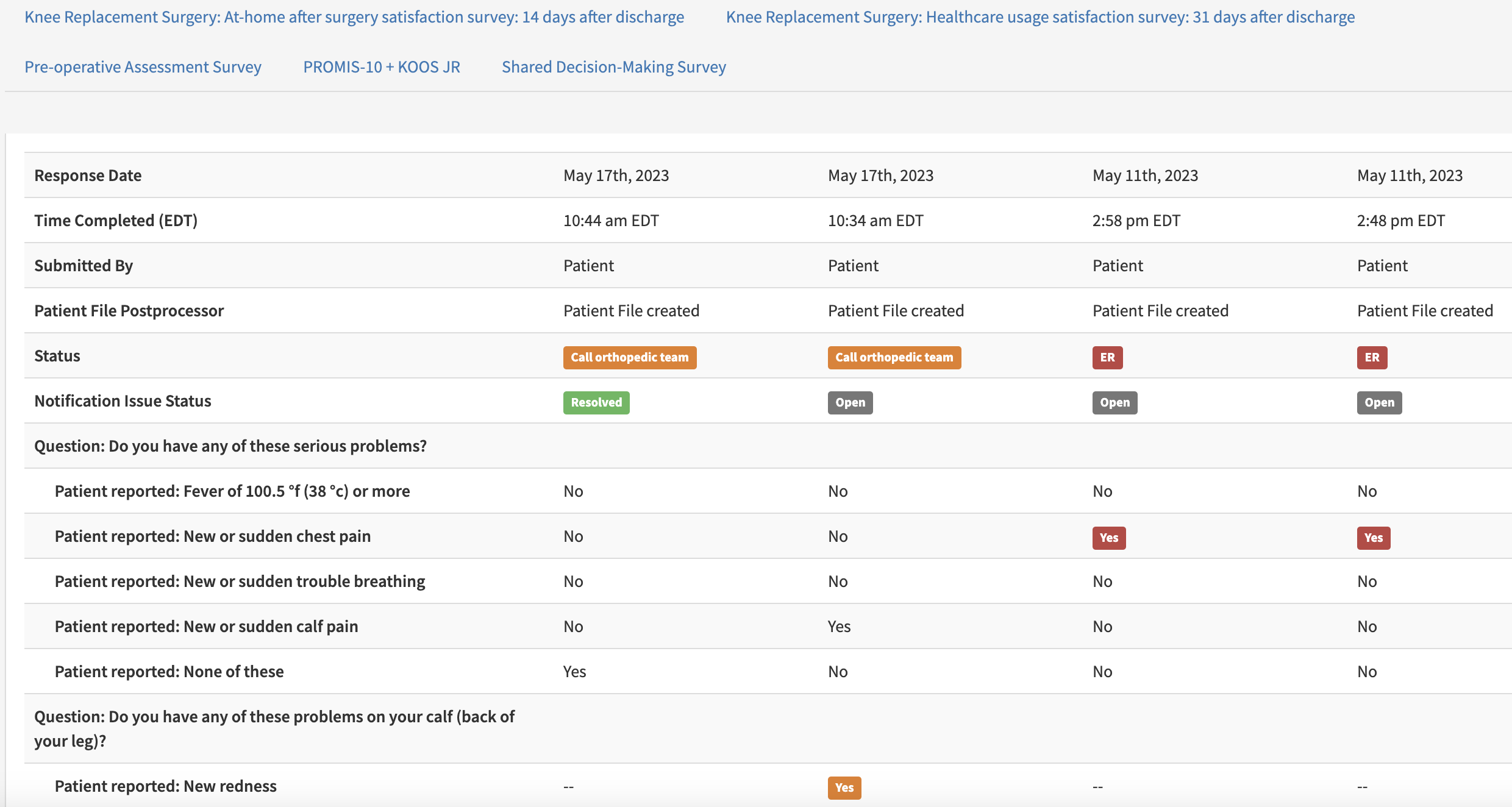Image resolution: width=1512 pixels, height=807 pixels.
Task: Click red Yes chest pain badge, 2:48 pm column
Action: pos(1373,538)
